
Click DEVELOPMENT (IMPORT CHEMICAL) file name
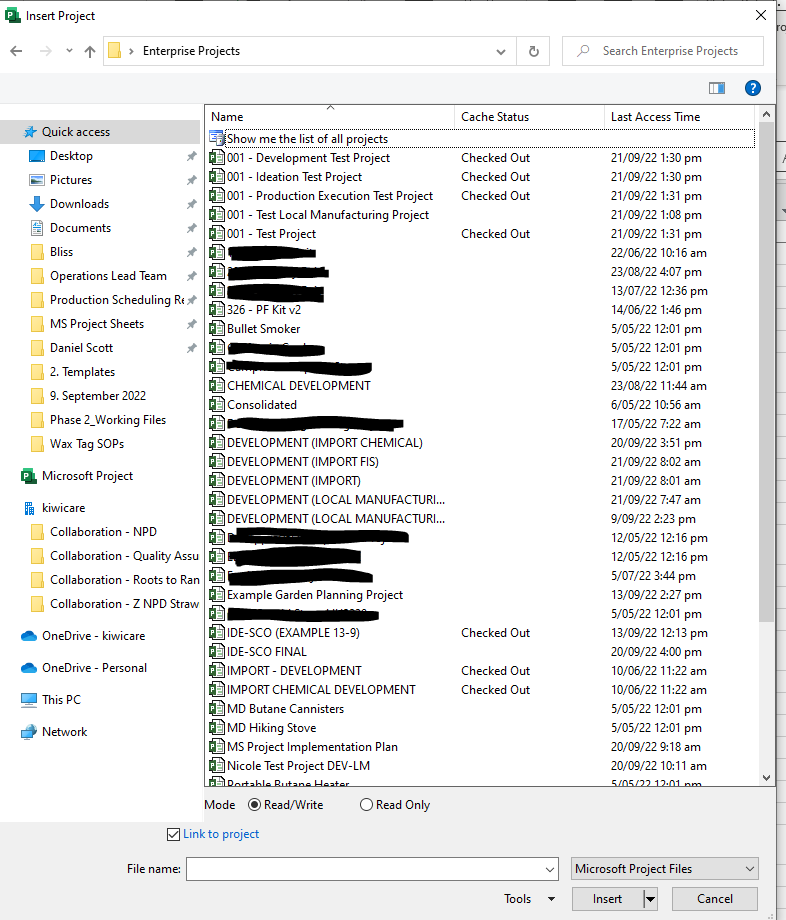325,443
